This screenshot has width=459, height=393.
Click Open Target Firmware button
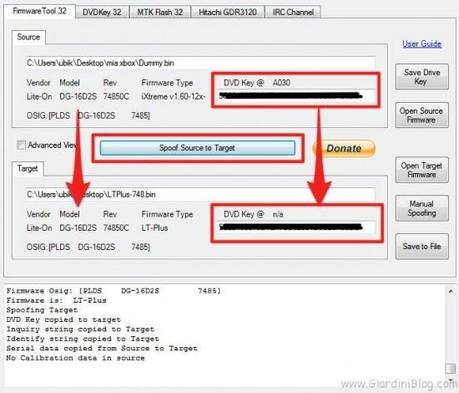[x=422, y=170]
